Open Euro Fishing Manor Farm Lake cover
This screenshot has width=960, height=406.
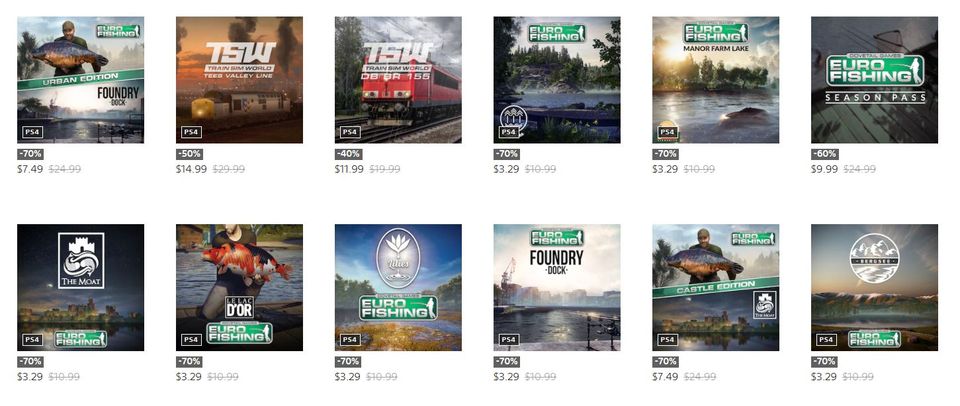click(x=716, y=80)
